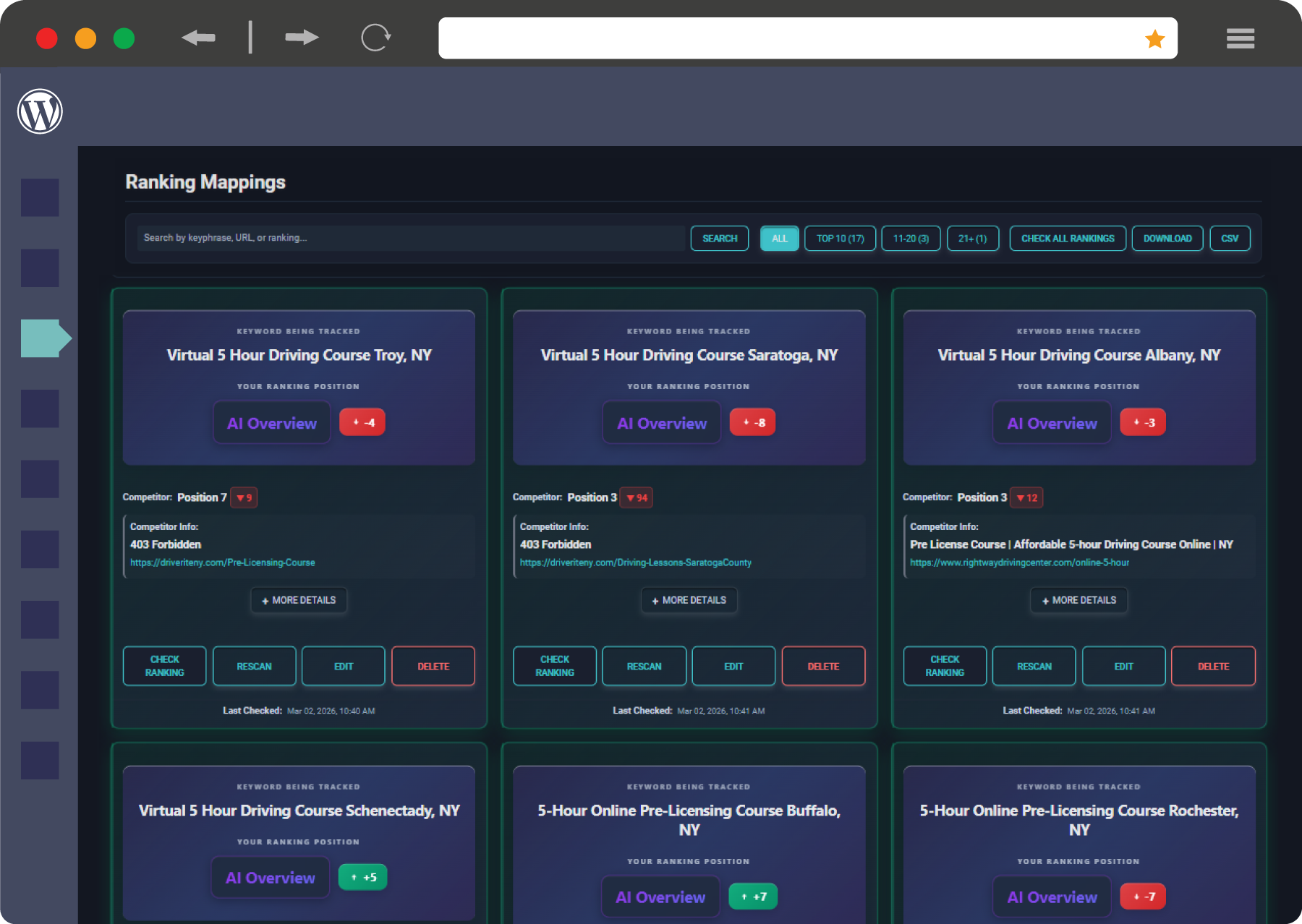Click the browser back arrow
The width and height of the screenshot is (1302, 924).
198,38
